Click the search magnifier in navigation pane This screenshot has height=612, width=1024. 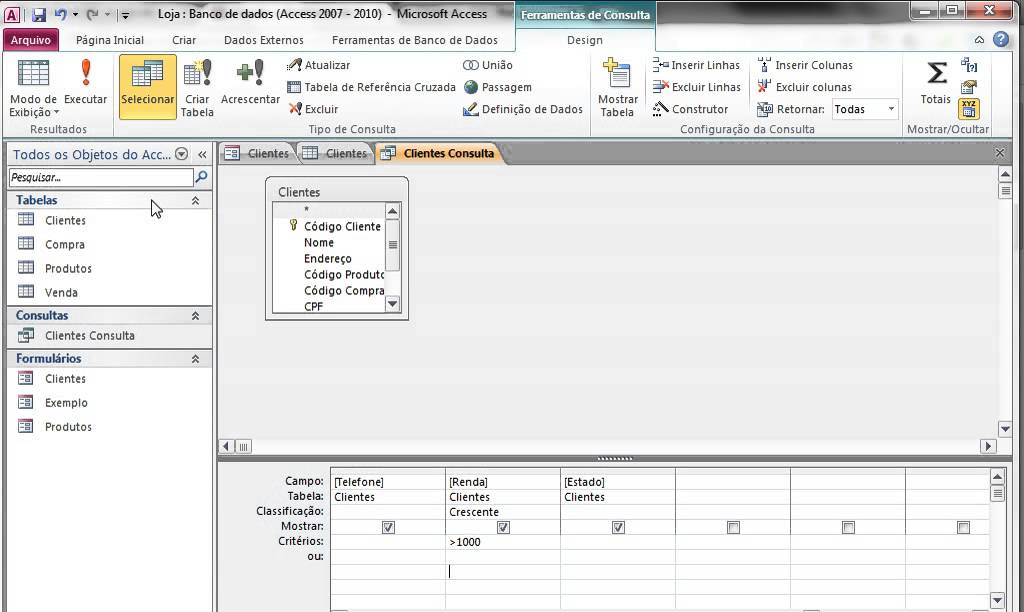[x=202, y=177]
